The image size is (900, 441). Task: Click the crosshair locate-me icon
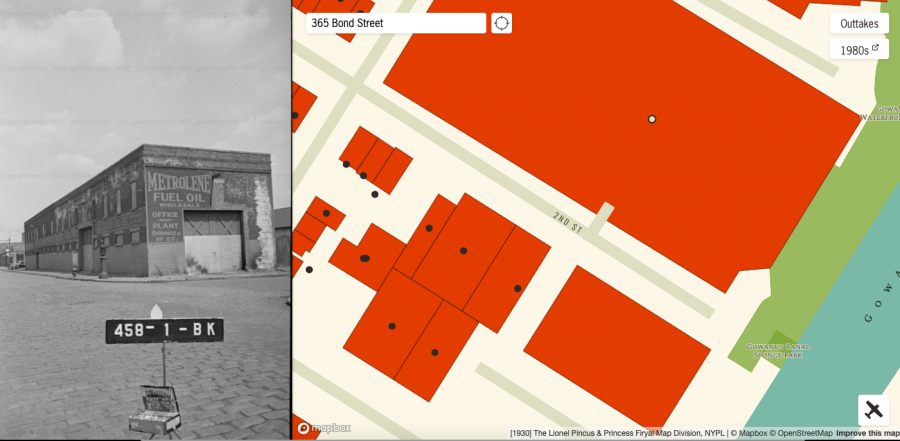(502, 24)
